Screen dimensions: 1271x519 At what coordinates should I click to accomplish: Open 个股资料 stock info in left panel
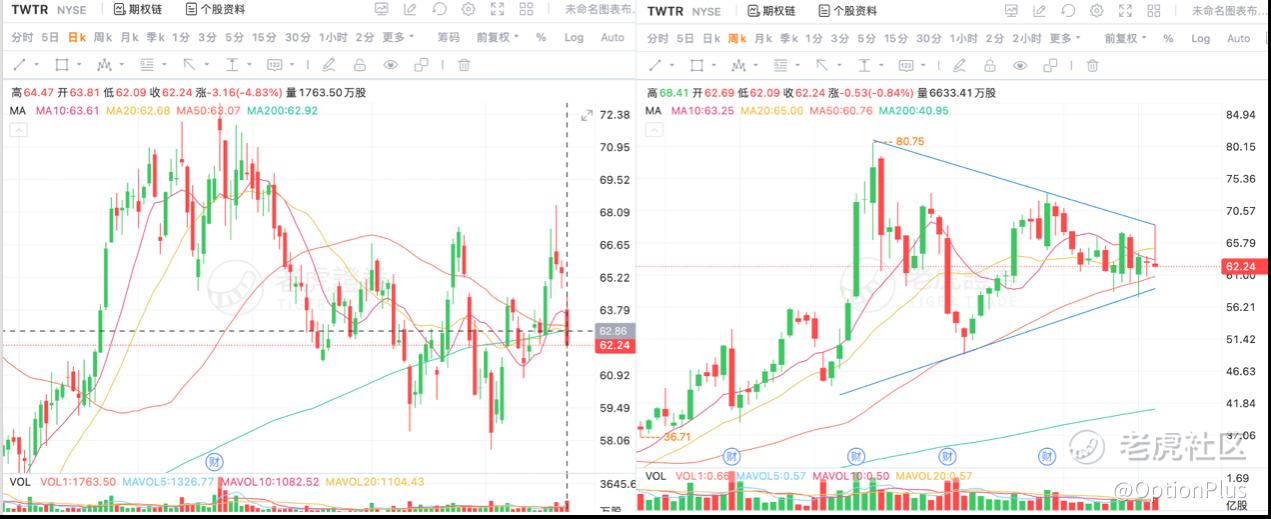(x=215, y=10)
